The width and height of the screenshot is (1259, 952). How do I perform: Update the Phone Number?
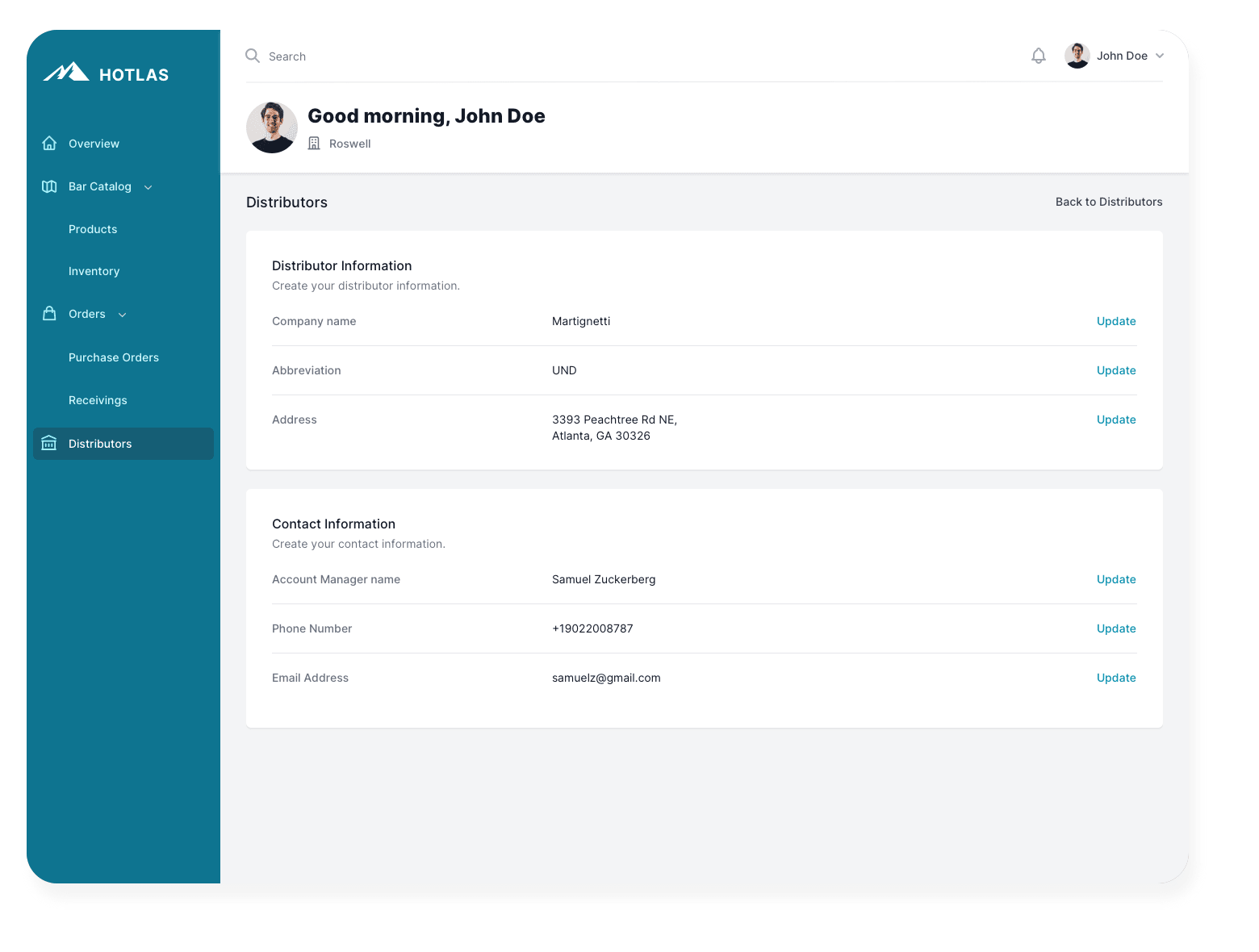pyautogui.click(x=1116, y=628)
